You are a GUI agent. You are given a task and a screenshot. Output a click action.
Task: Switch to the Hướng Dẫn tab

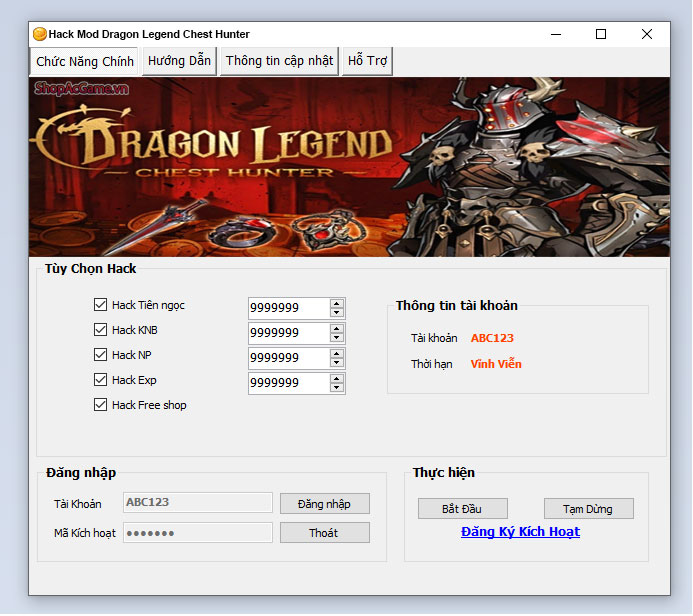pos(179,61)
